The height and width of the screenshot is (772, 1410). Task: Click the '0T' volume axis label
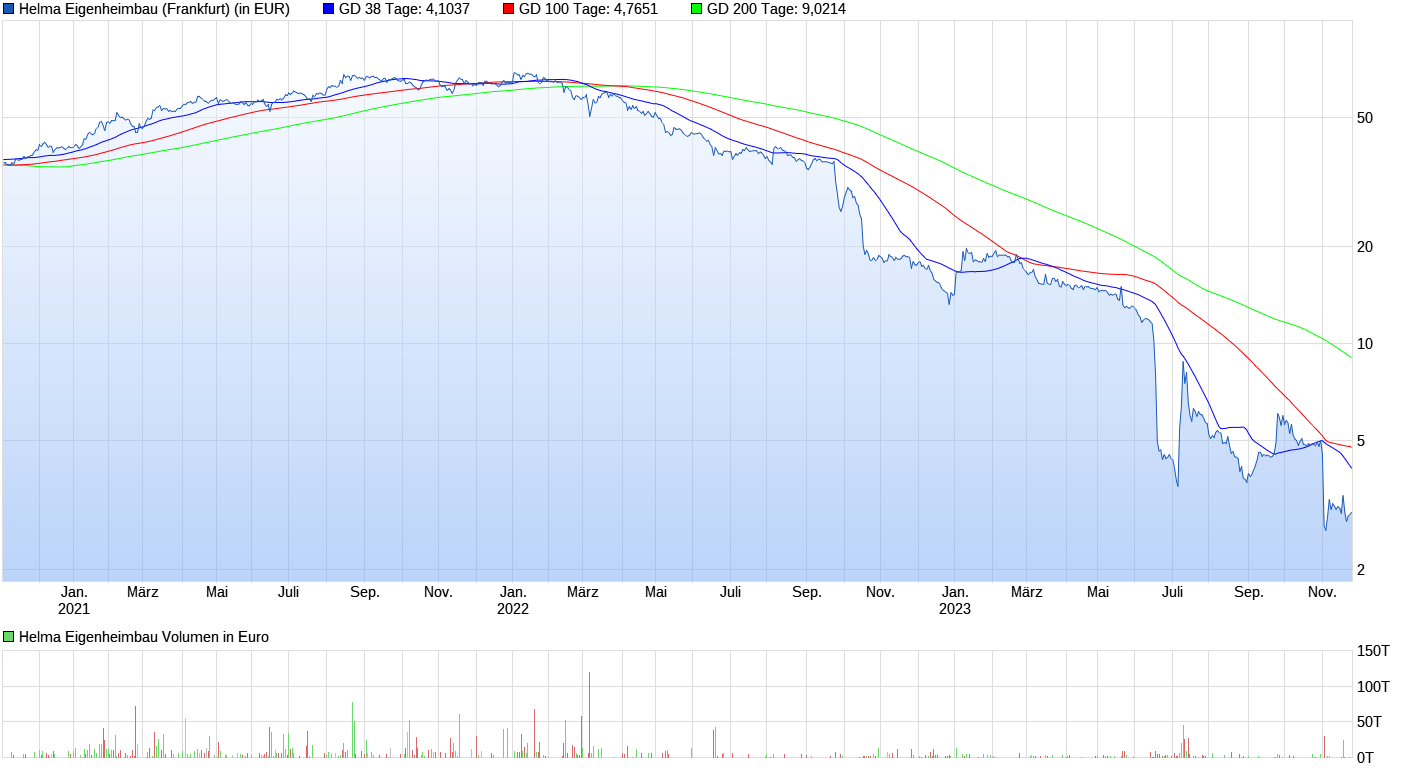point(1365,757)
